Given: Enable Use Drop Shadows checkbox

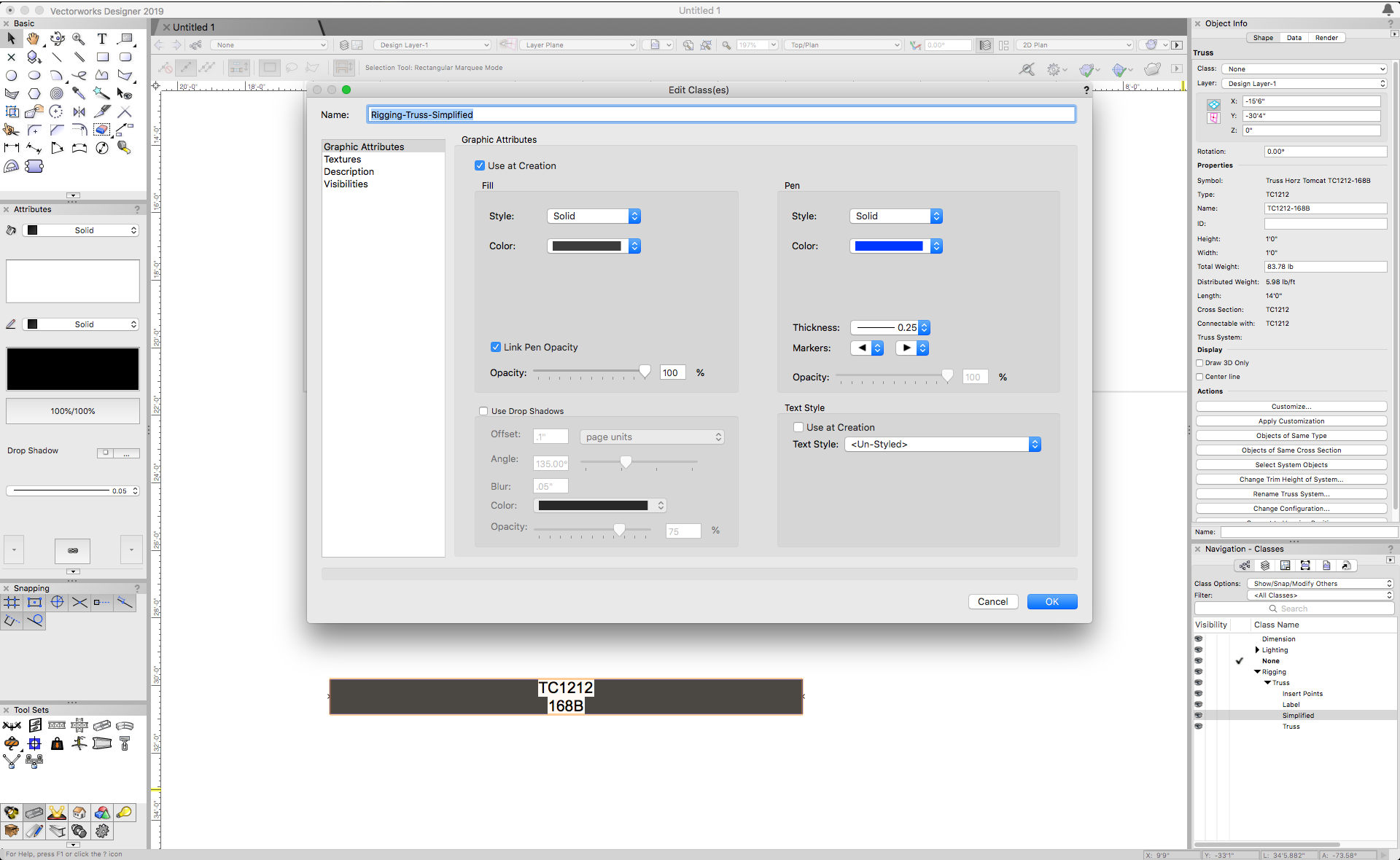Looking at the screenshot, I should point(483,411).
